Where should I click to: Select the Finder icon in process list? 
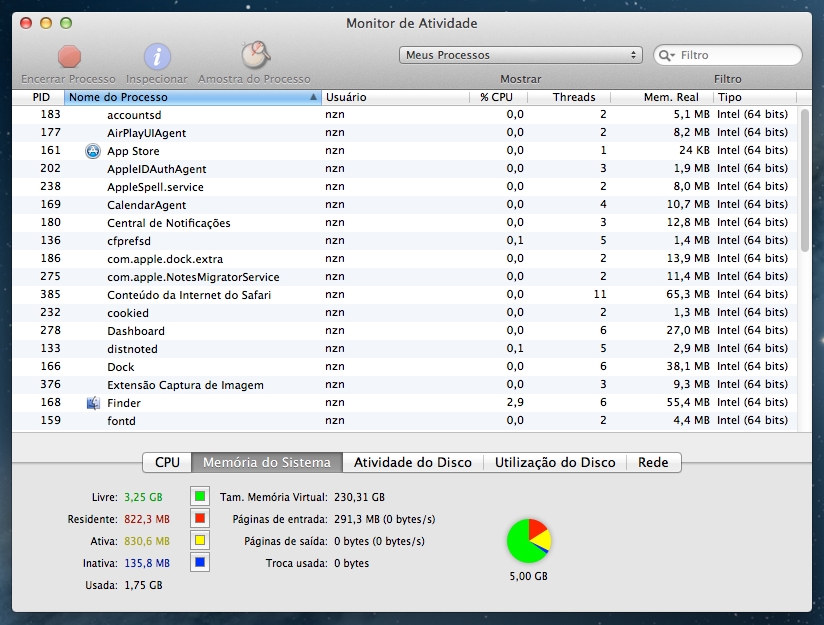(x=93, y=403)
